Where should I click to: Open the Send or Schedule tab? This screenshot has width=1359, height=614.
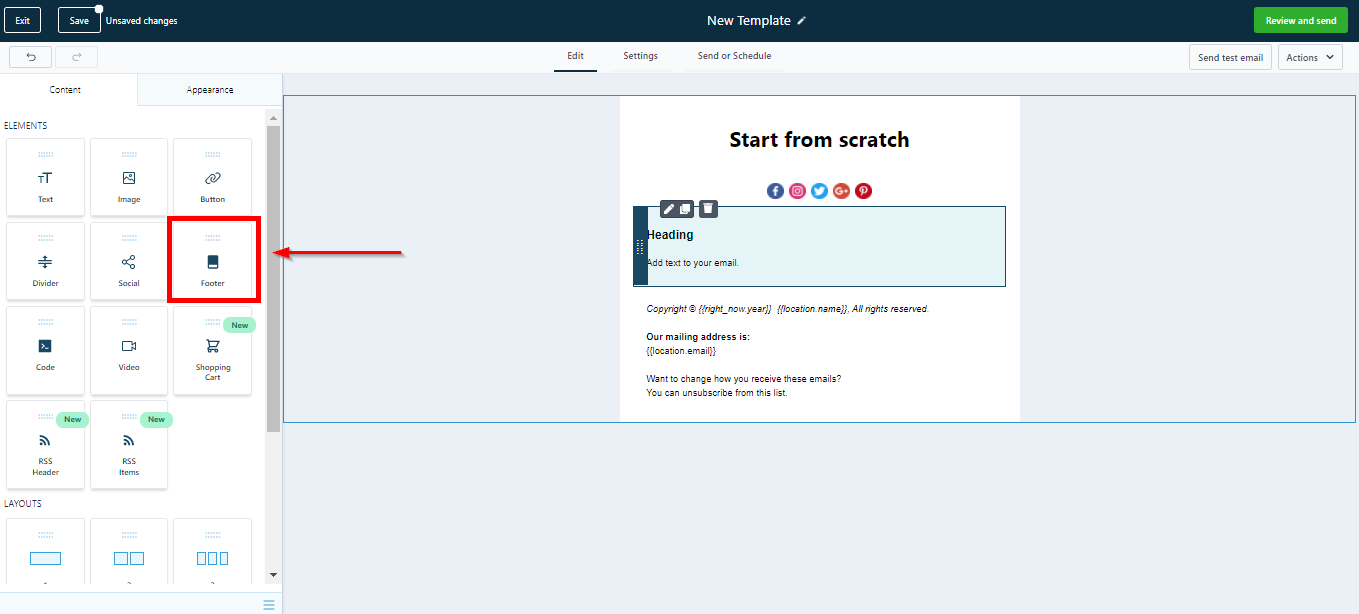click(734, 56)
